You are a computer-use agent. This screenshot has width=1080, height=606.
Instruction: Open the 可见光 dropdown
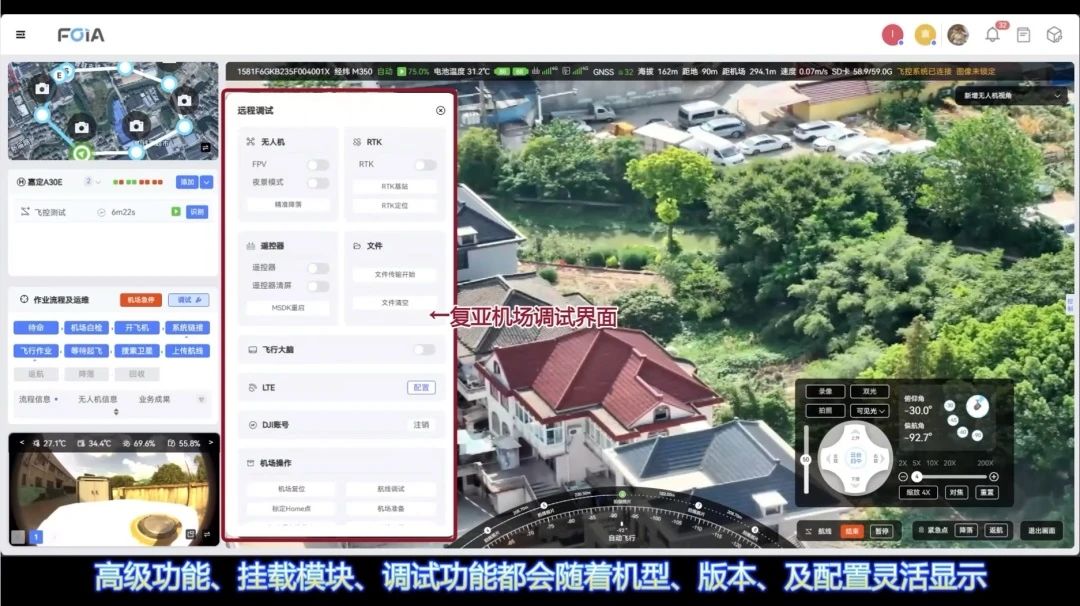click(x=868, y=411)
